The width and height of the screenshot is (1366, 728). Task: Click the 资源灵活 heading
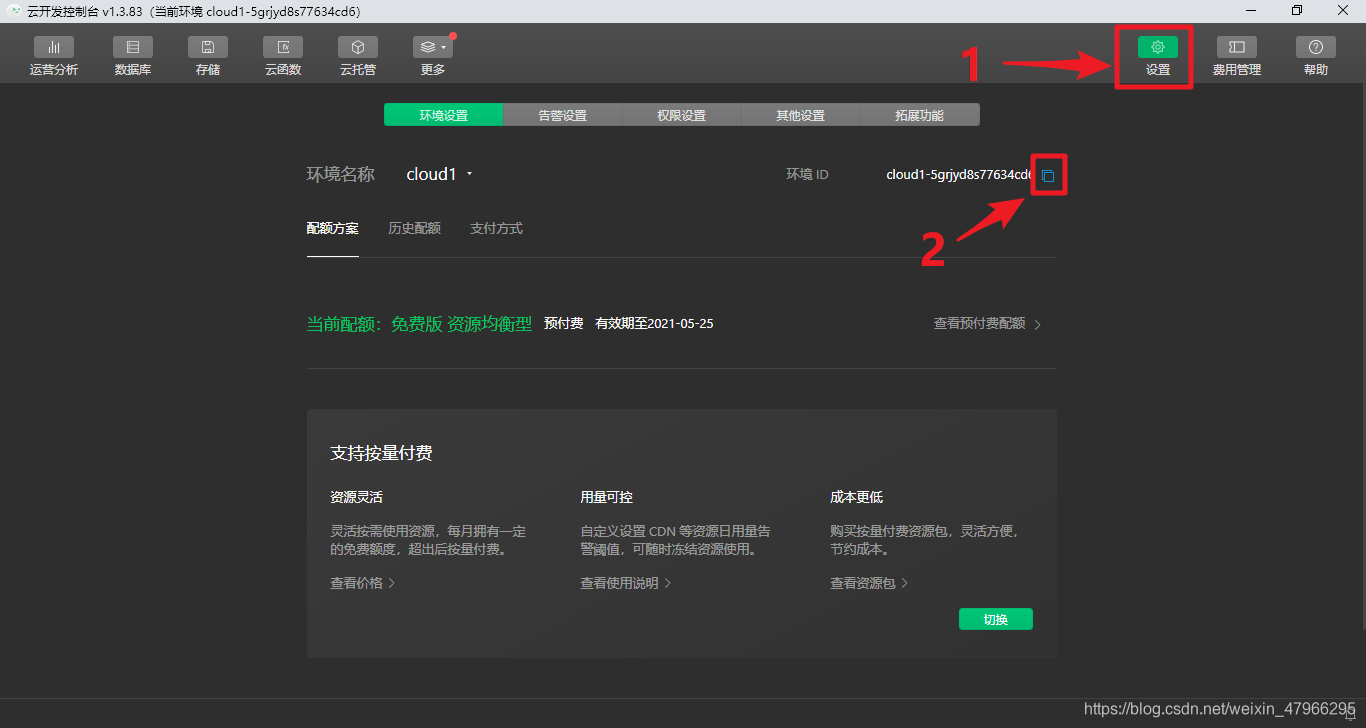(x=356, y=497)
